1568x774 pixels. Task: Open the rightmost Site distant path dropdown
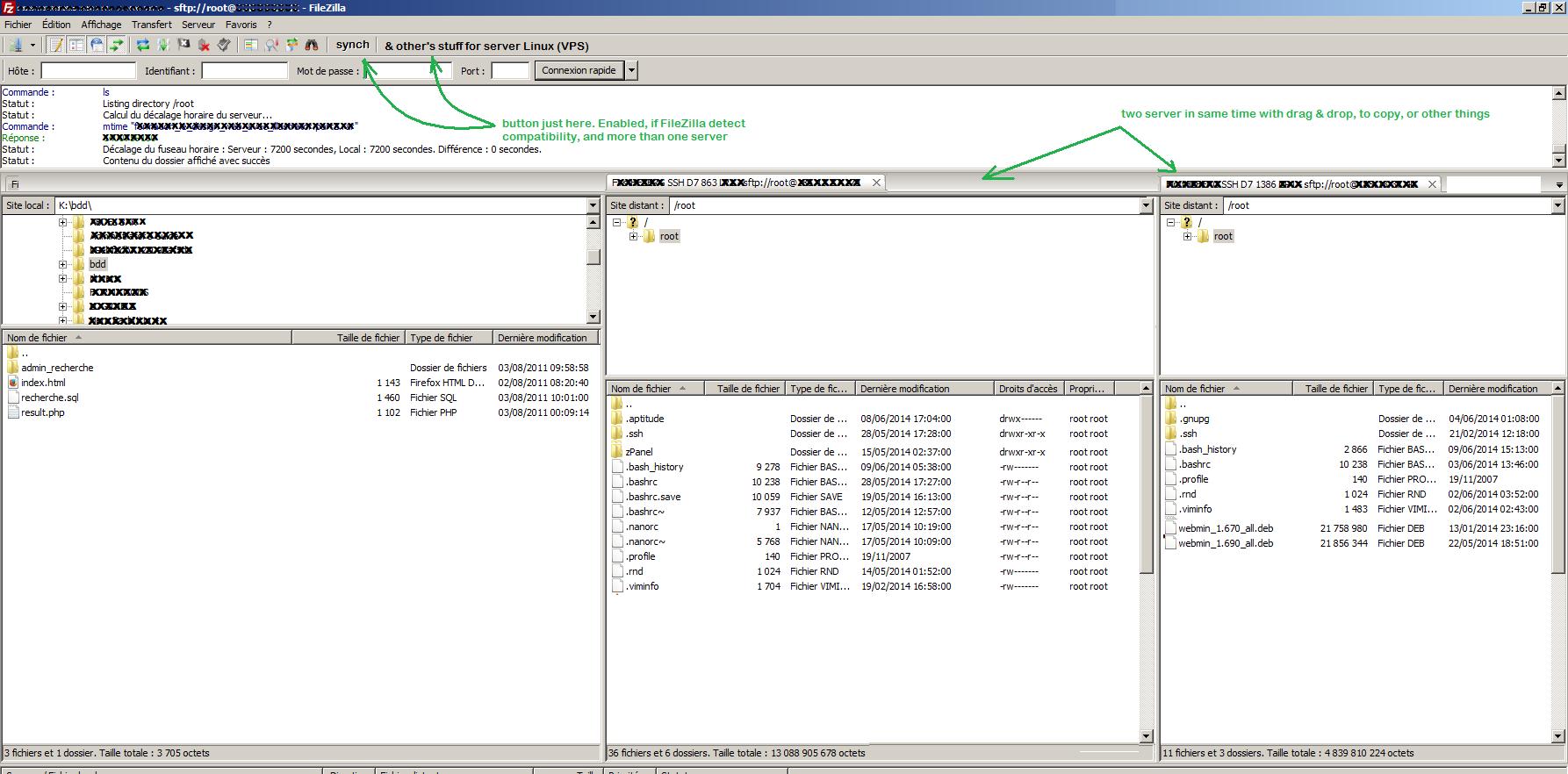[1558, 205]
